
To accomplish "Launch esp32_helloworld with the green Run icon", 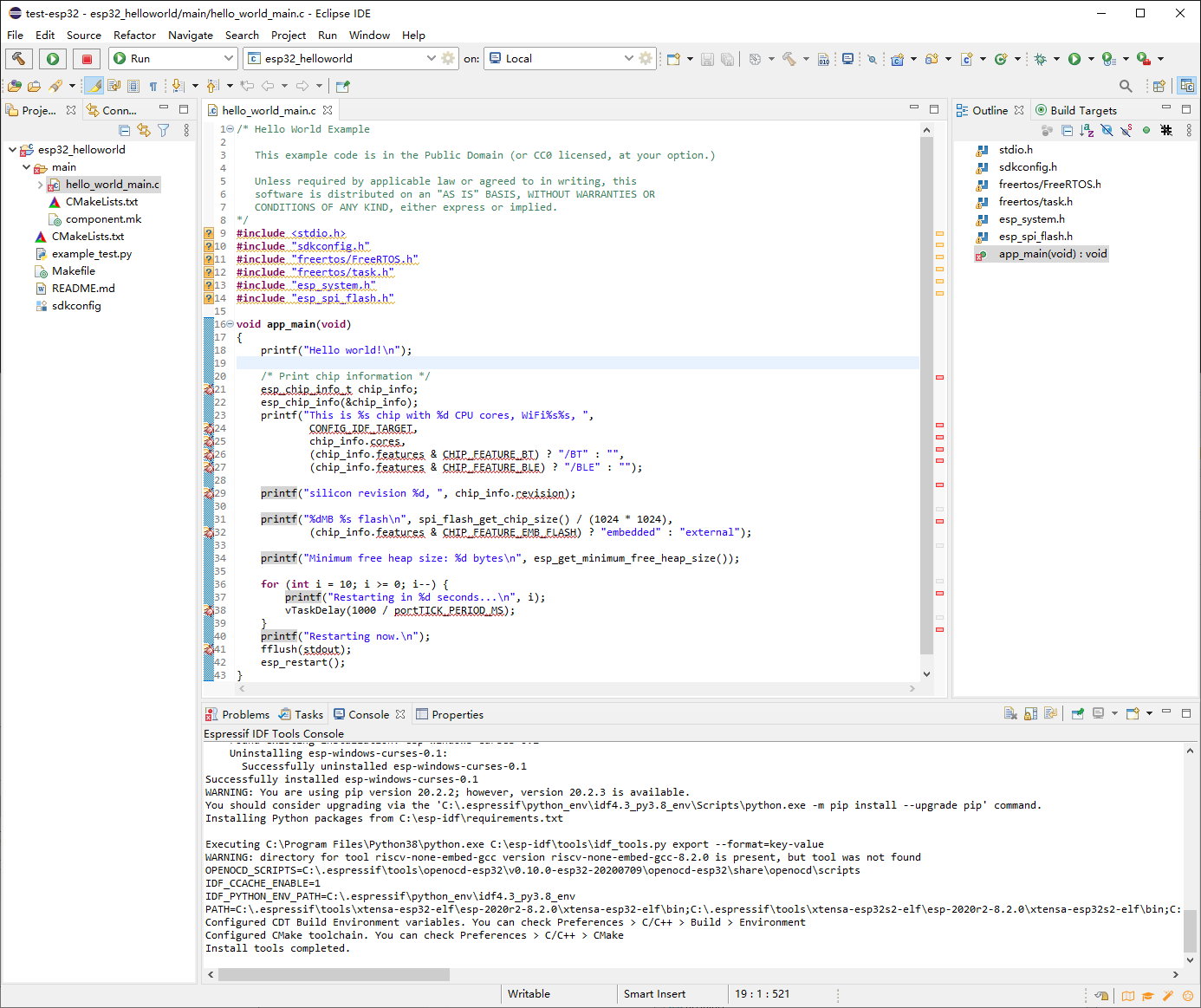I will click(x=53, y=58).
